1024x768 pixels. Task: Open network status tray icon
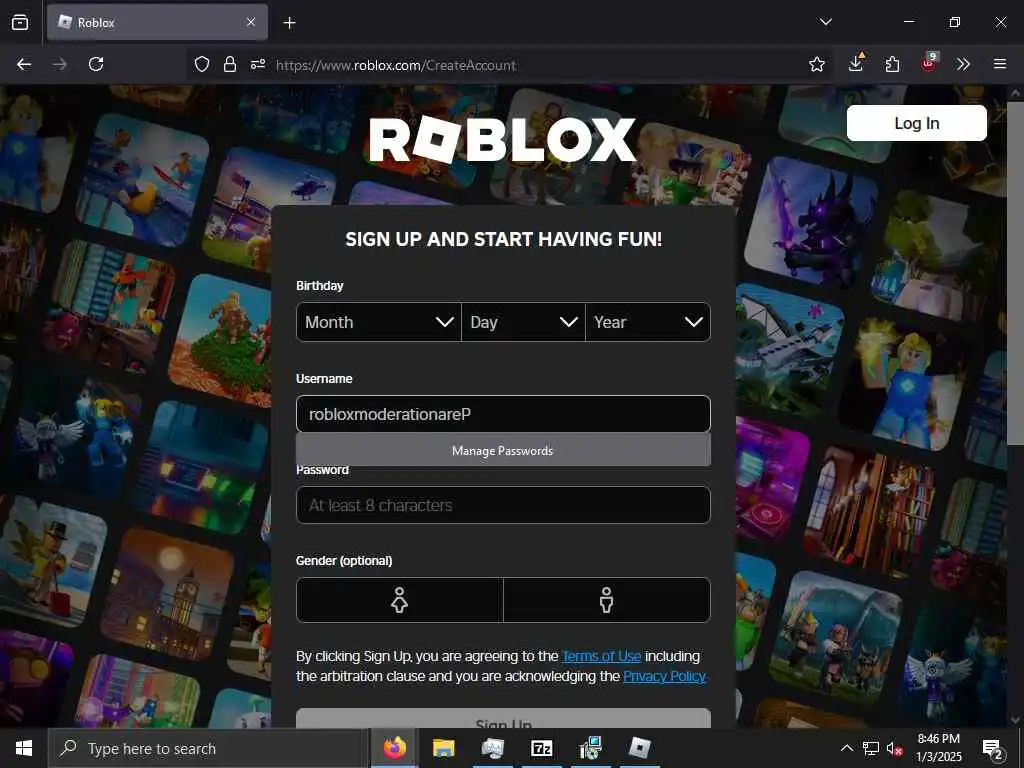tap(871, 748)
